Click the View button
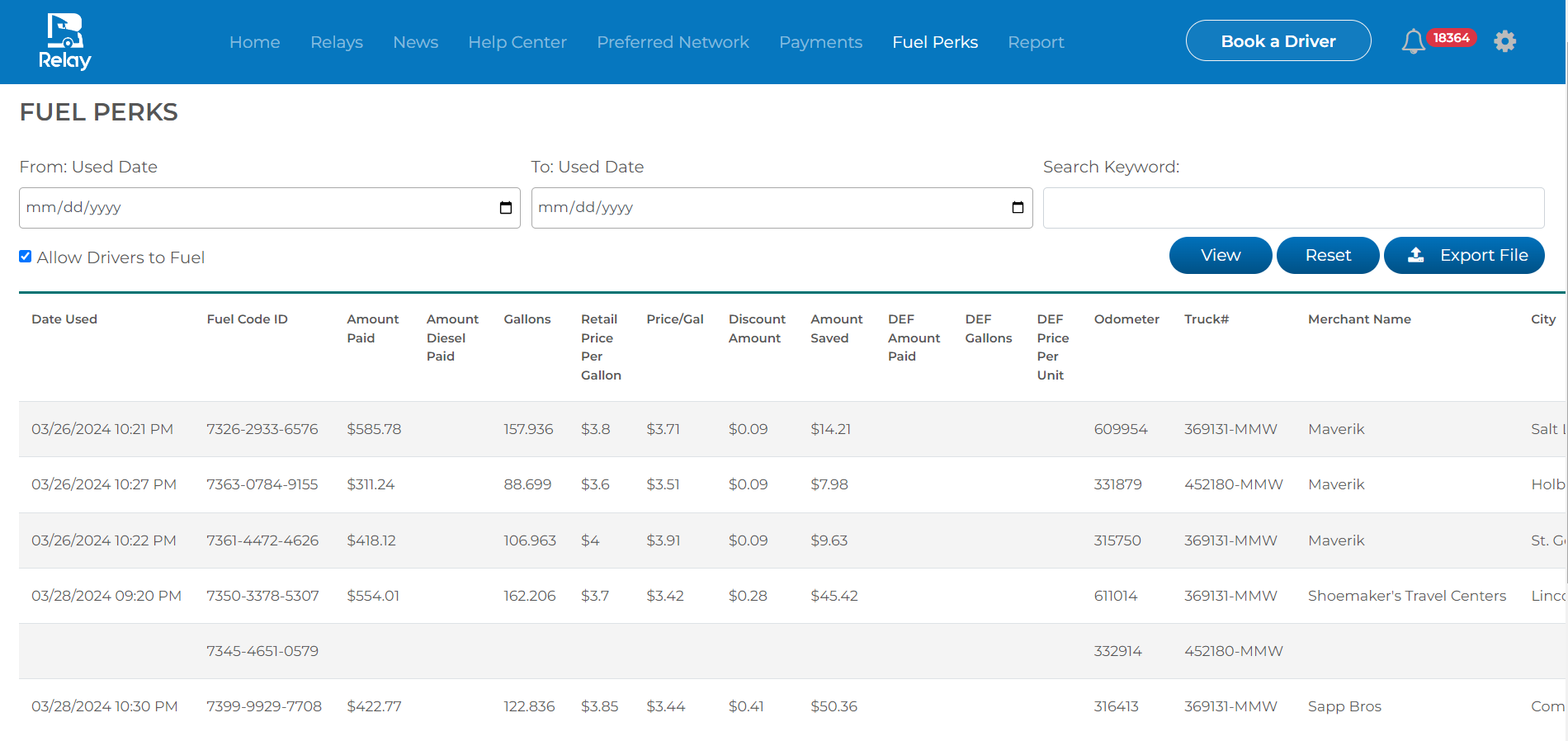Screen dimensions: 1568x741 click(x=1220, y=255)
